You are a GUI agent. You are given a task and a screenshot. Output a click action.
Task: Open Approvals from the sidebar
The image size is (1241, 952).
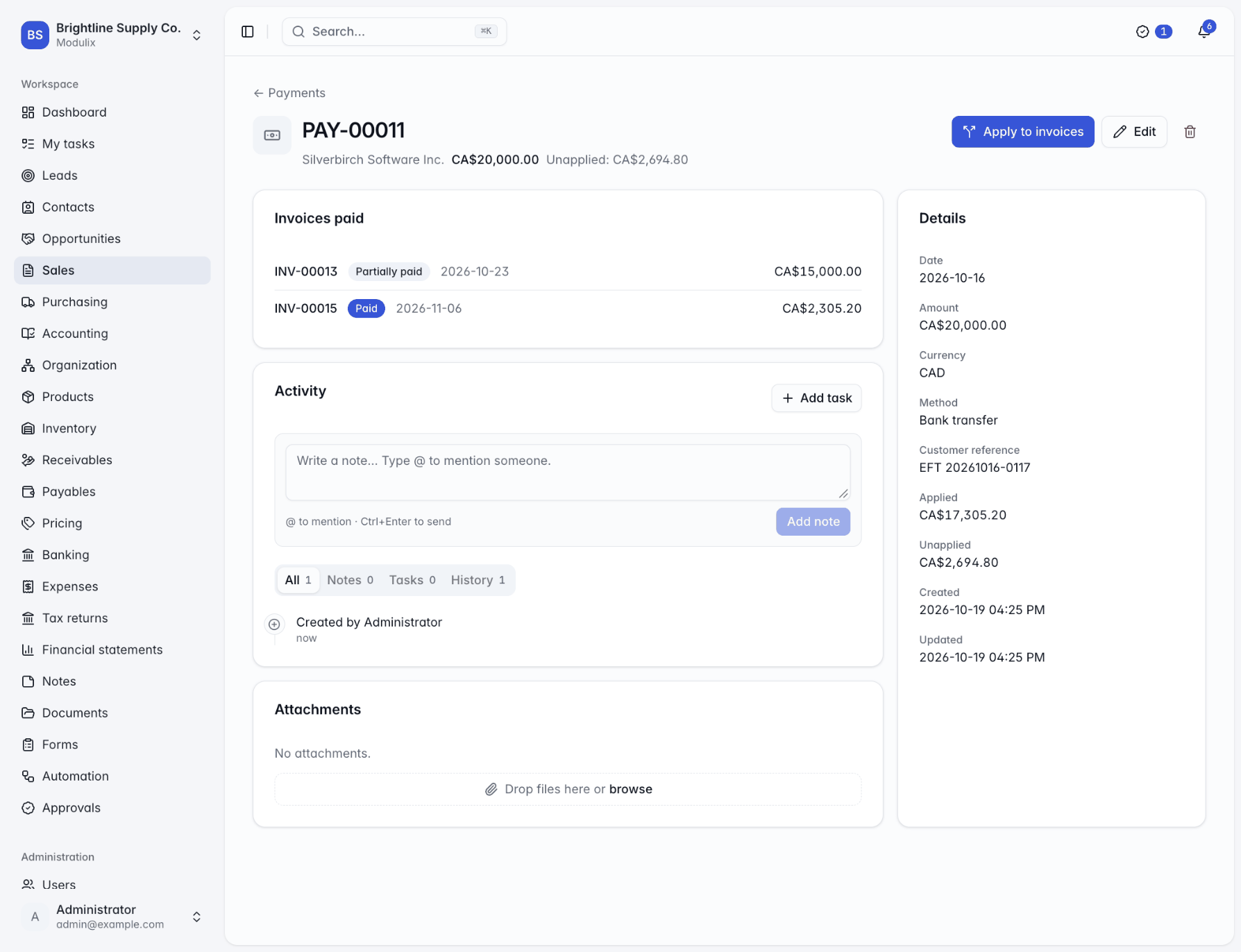[x=112, y=808]
